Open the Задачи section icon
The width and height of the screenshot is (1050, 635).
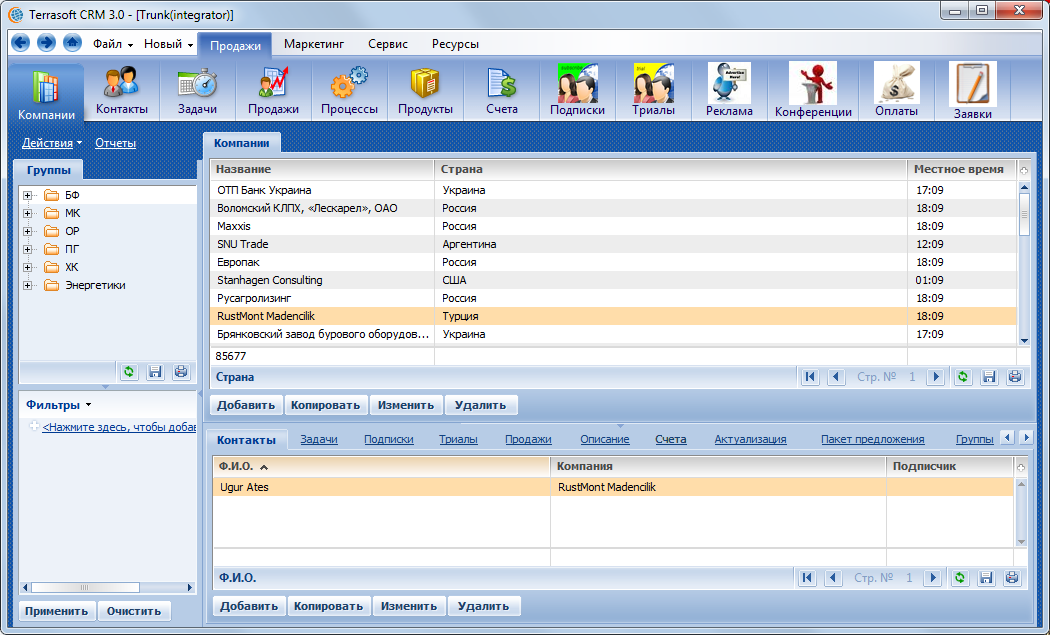click(198, 91)
